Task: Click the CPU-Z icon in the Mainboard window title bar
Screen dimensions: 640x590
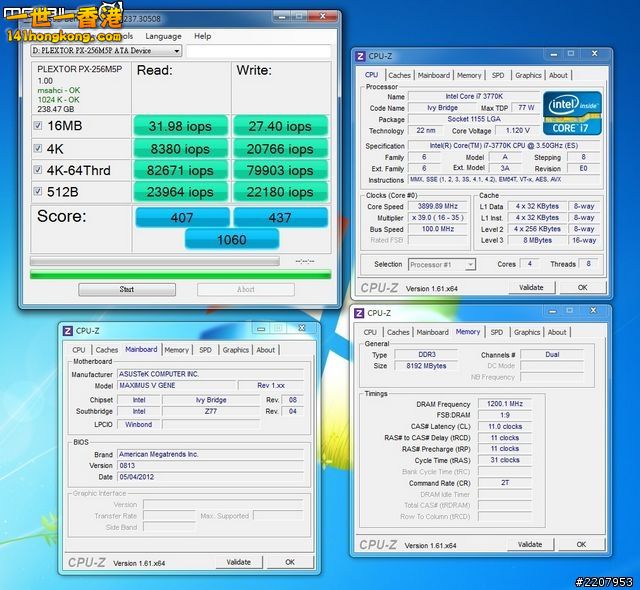Action: [x=67, y=331]
